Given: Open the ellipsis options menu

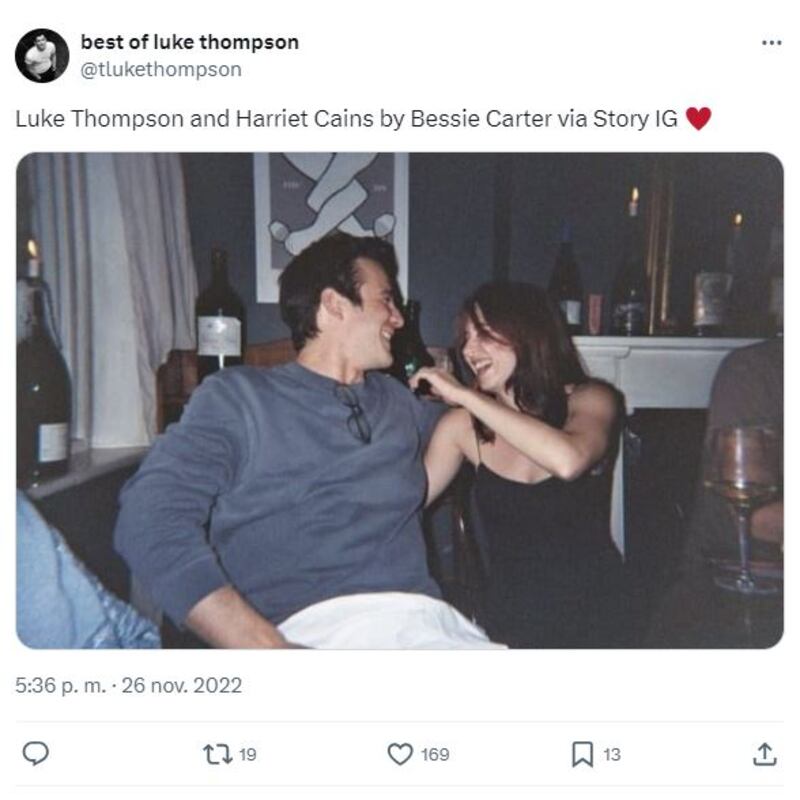Looking at the screenshot, I should point(770,42).
